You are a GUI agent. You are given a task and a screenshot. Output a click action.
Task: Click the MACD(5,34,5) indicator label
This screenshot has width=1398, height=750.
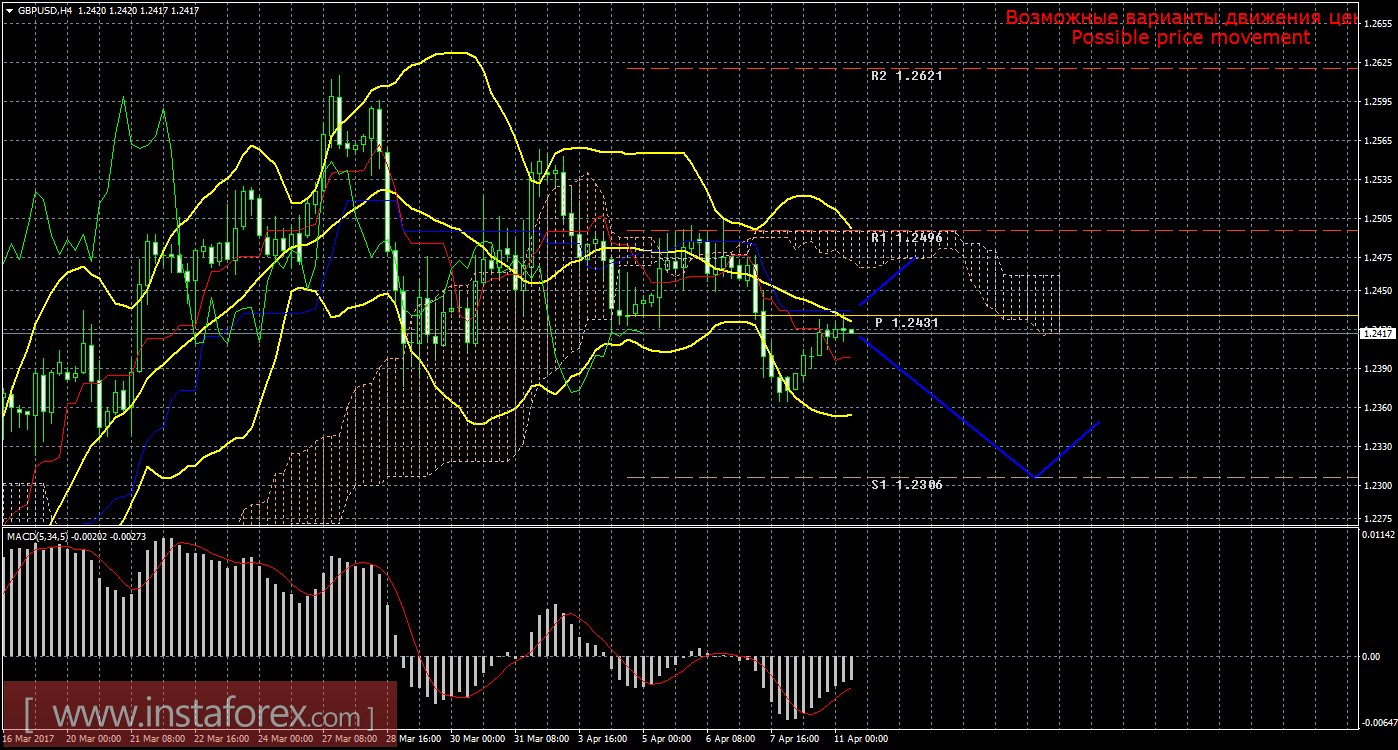pos(38,537)
